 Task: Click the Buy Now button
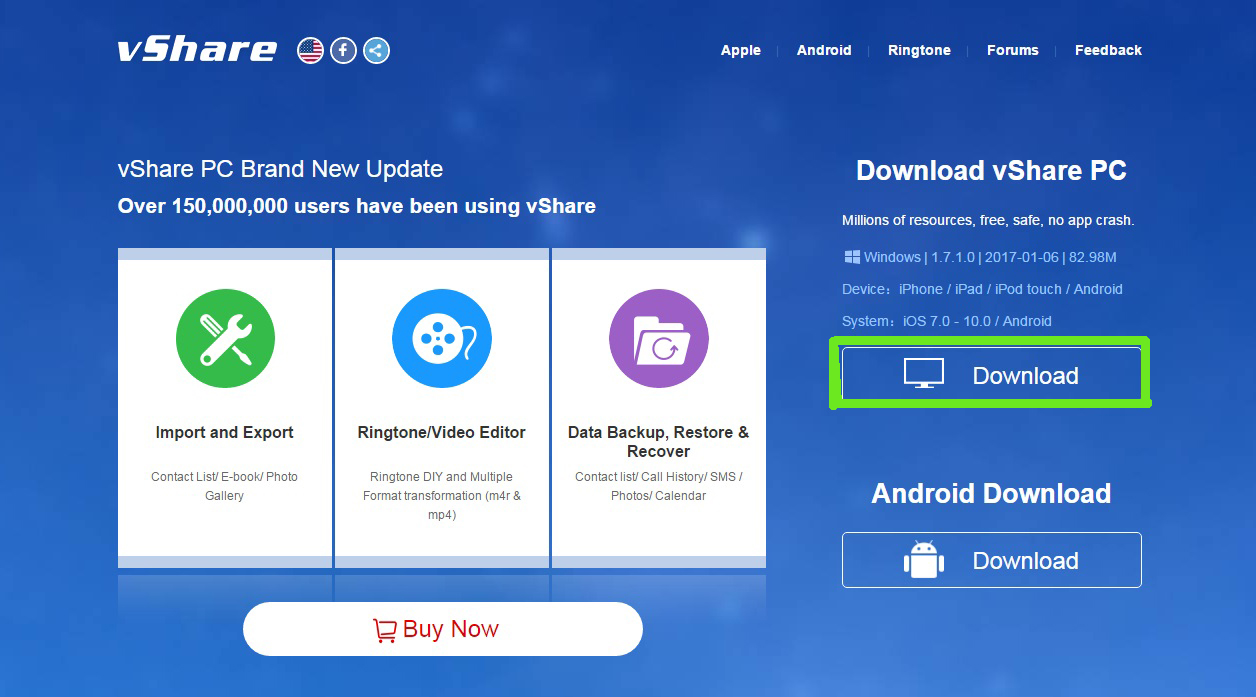tap(442, 629)
